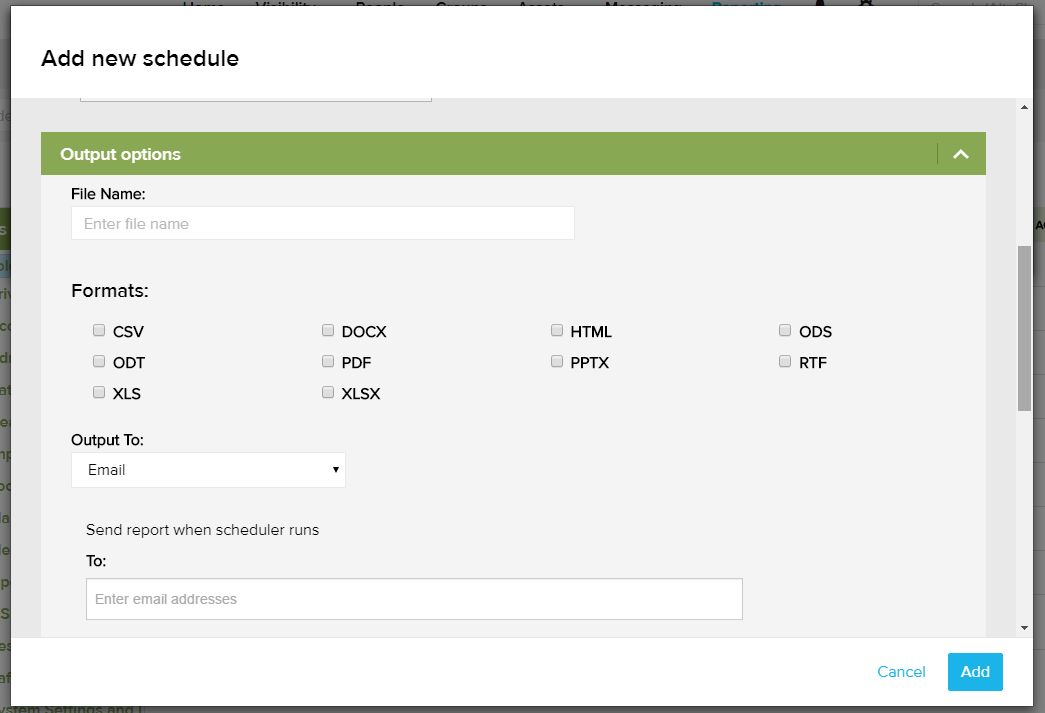This screenshot has height=713, width=1045.
Task: Enable the XLSX format checkbox
Action: coord(328,393)
